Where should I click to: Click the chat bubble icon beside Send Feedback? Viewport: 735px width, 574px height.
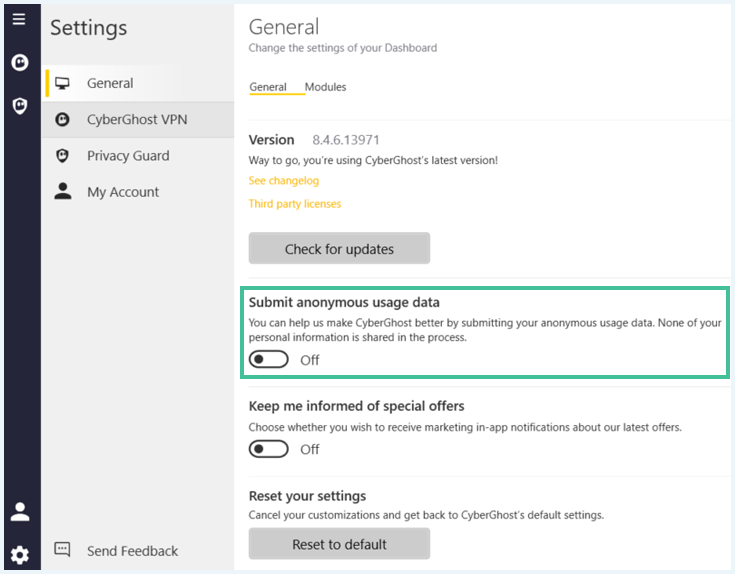(x=62, y=549)
